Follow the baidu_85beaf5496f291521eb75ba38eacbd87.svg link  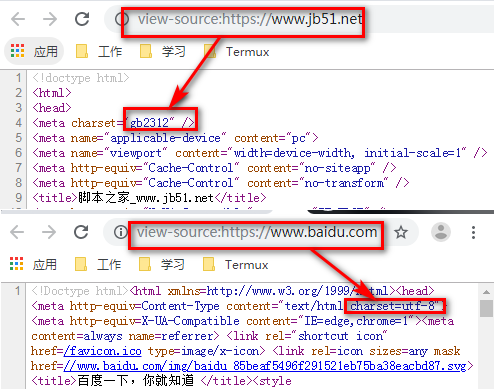click(265, 366)
